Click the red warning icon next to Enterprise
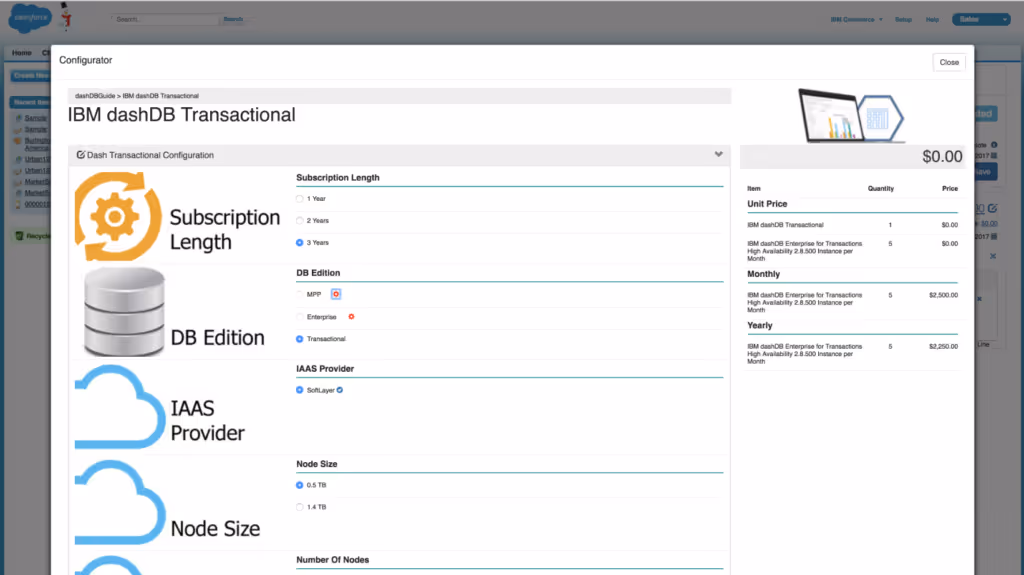The height and width of the screenshot is (575, 1024). coord(351,317)
